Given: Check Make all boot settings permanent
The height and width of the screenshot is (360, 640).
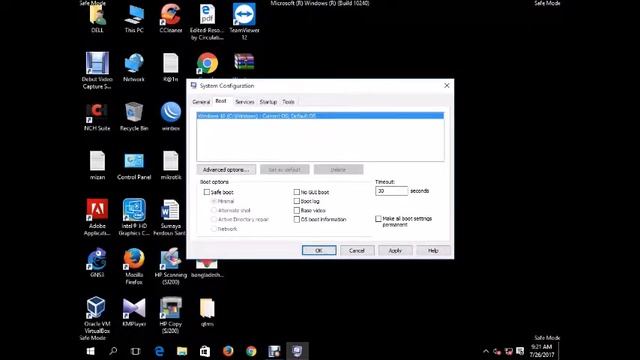Looking at the screenshot, I should tap(378, 219).
